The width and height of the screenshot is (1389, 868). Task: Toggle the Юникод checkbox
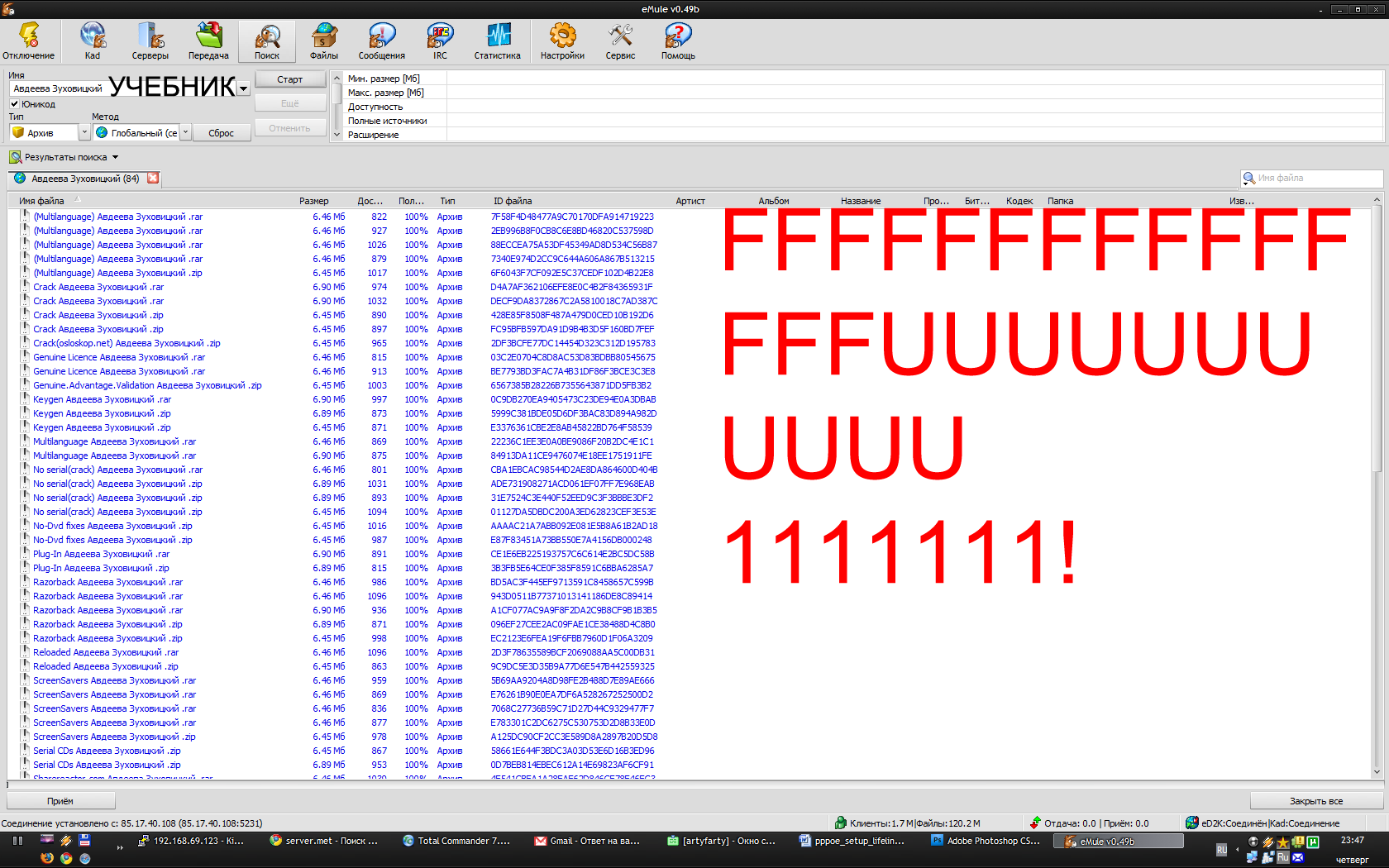point(14,104)
